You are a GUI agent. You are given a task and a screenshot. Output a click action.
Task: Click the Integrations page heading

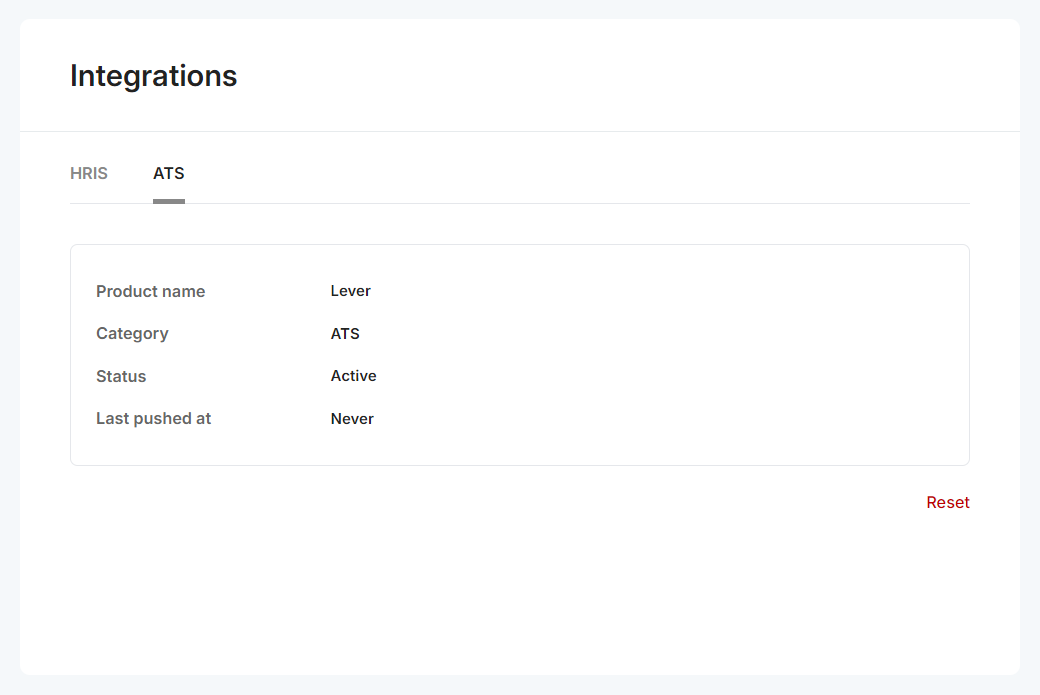[x=153, y=76]
